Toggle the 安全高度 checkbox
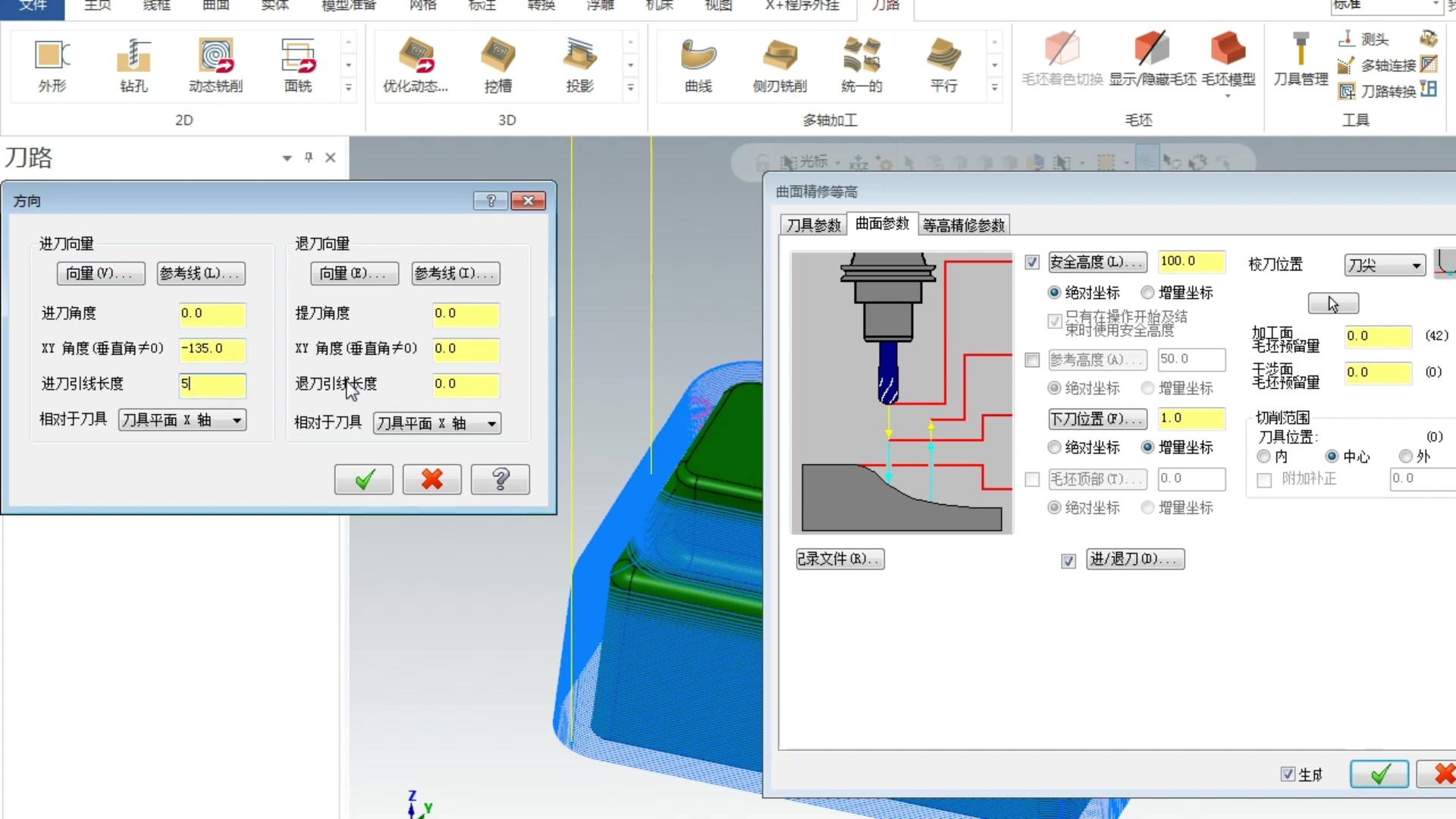1456x819 pixels. 1032,262
